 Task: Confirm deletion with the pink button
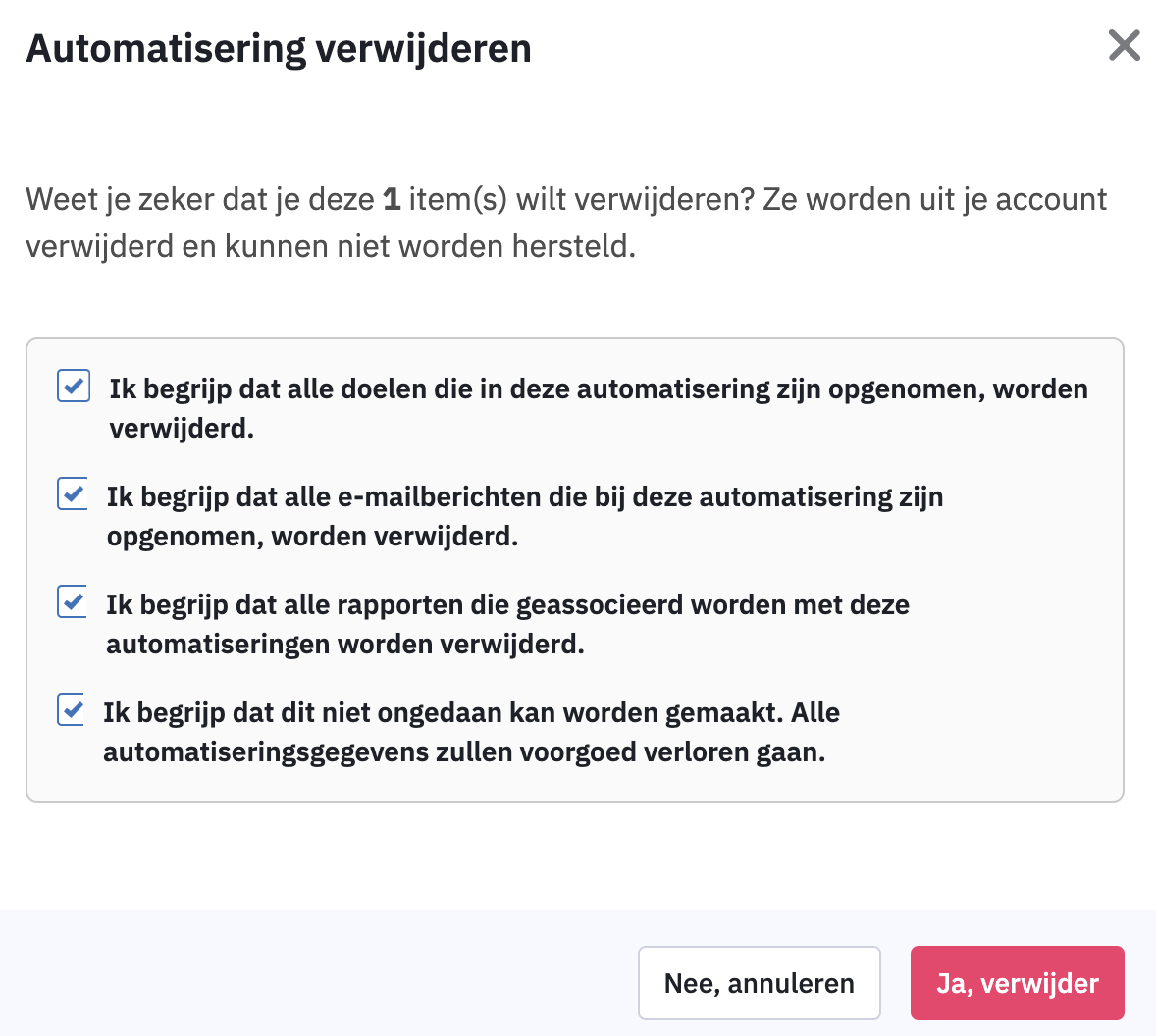click(x=1017, y=982)
